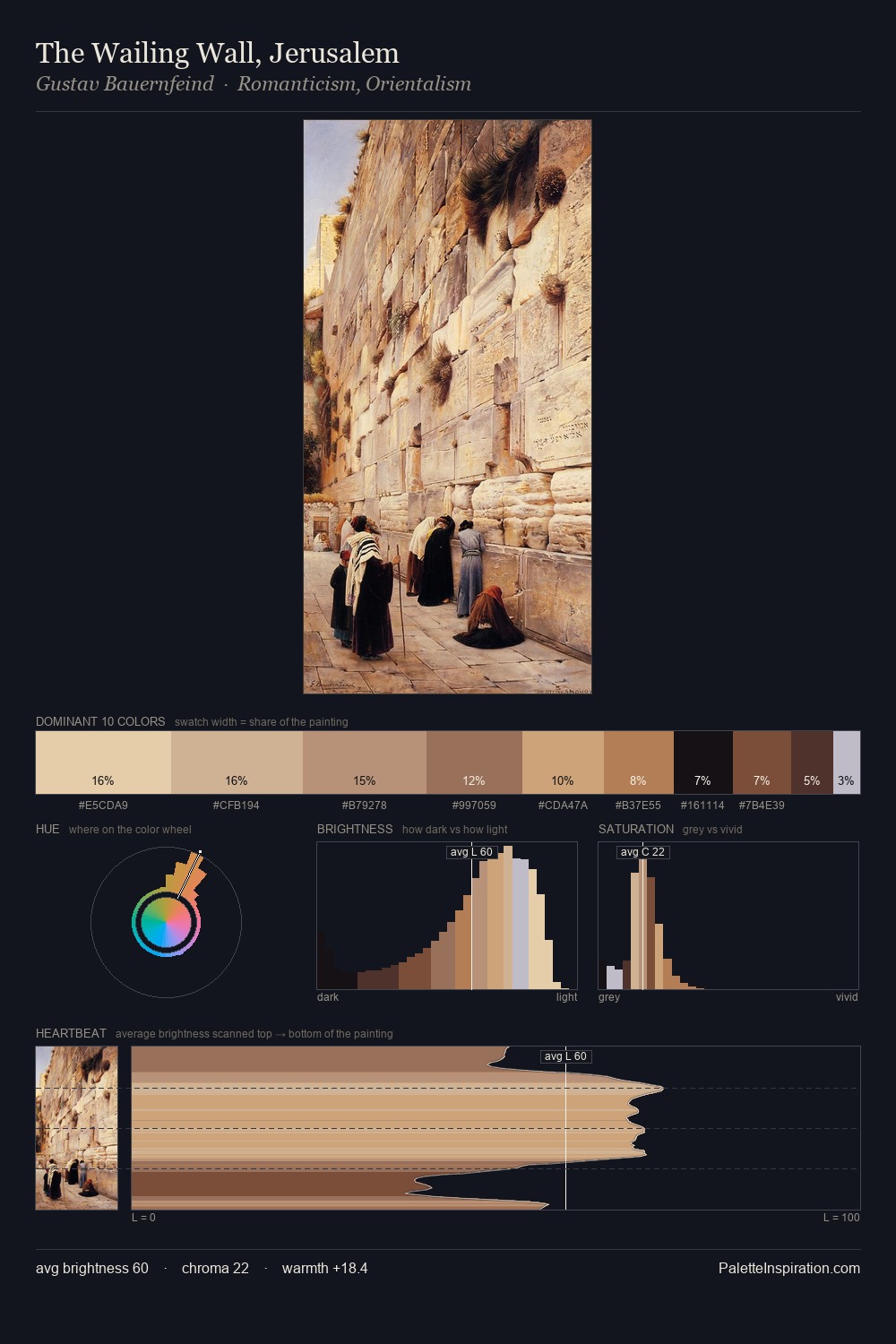This screenshot has height=1344, width=896.
Task: Select the #E5CDA9 16% color swatch
Action: tap(103, 762)
